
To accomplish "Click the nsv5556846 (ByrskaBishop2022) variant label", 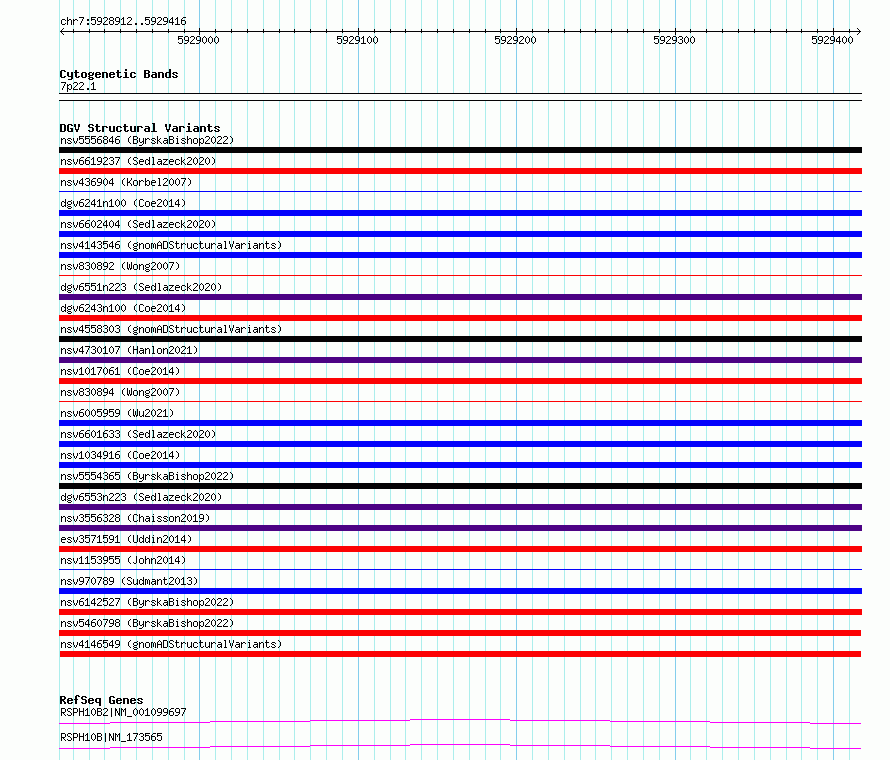I will click(147, 140).
